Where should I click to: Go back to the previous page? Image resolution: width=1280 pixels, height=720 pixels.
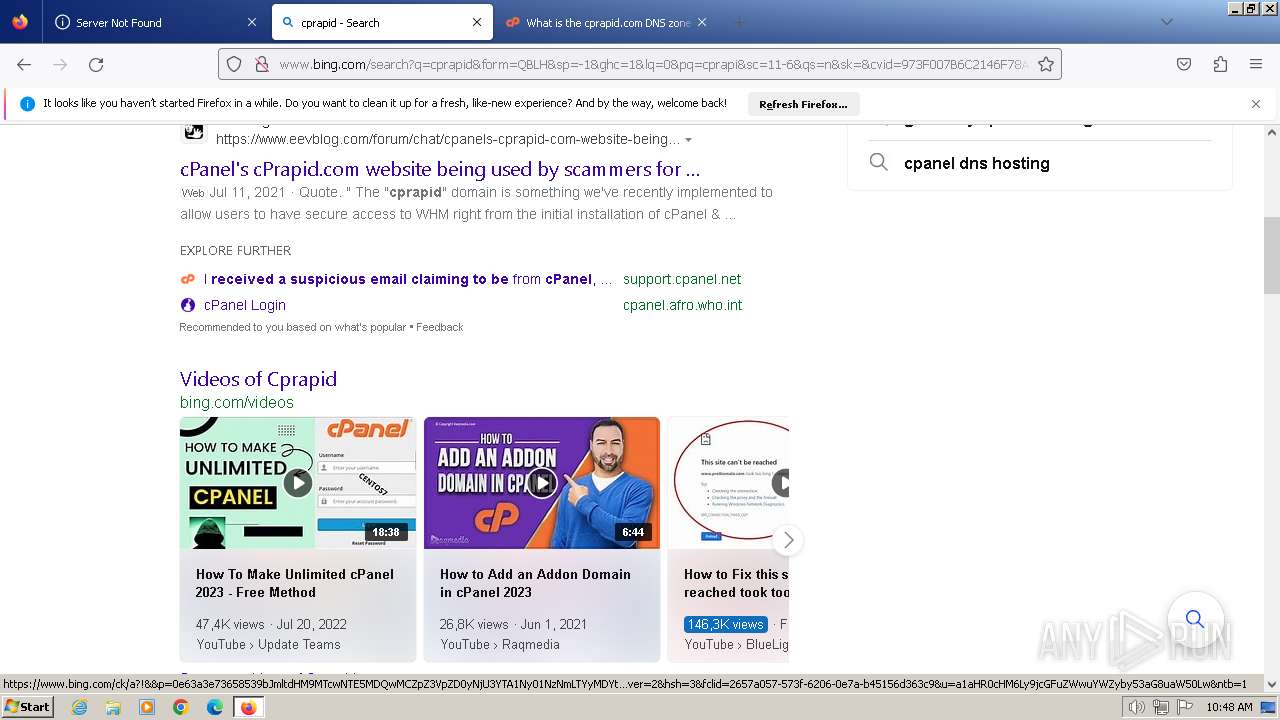(x=24, y=64)
